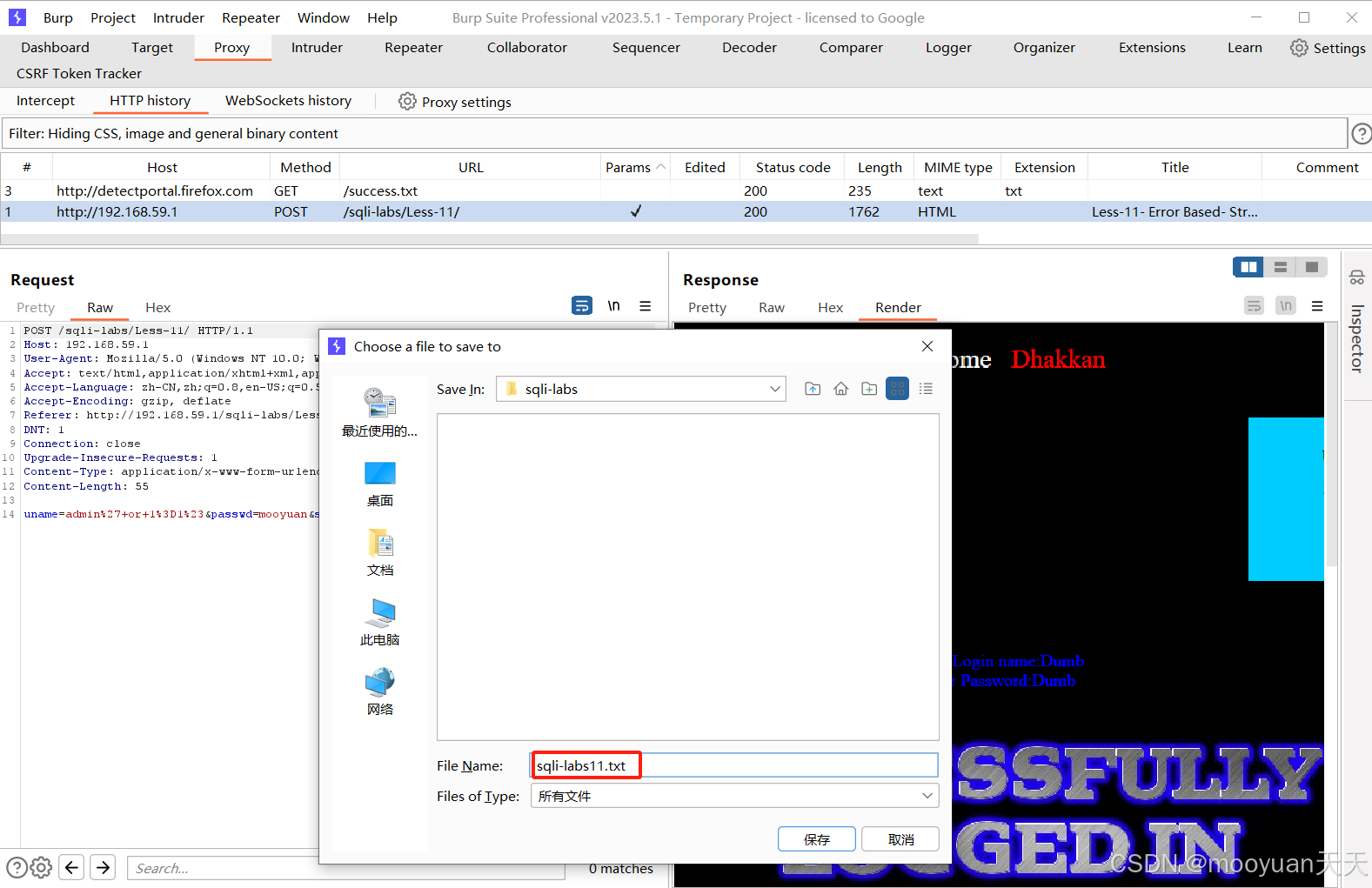This screenshot has height=888, width=1372.
Task: Switch save dialog to details list view
Action: [926, 389]
